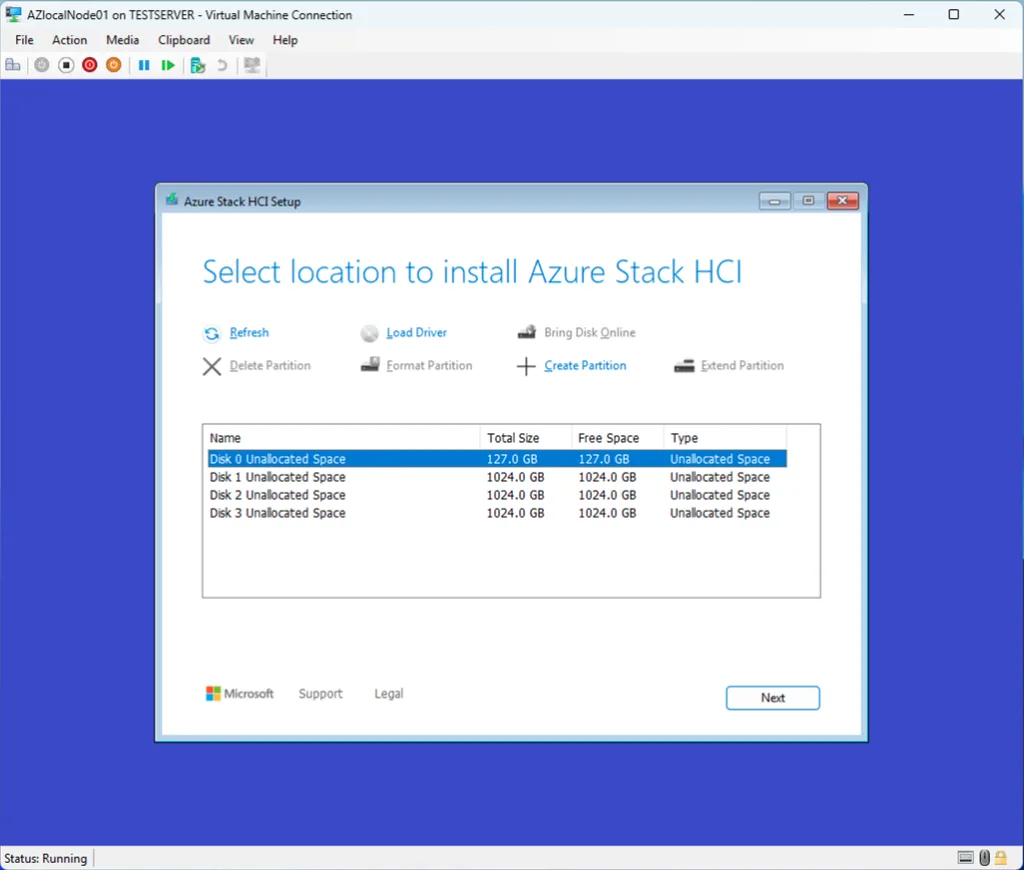Open the File menu
The height and width of the screenshot is (870, 1024).
pos(24,40)
